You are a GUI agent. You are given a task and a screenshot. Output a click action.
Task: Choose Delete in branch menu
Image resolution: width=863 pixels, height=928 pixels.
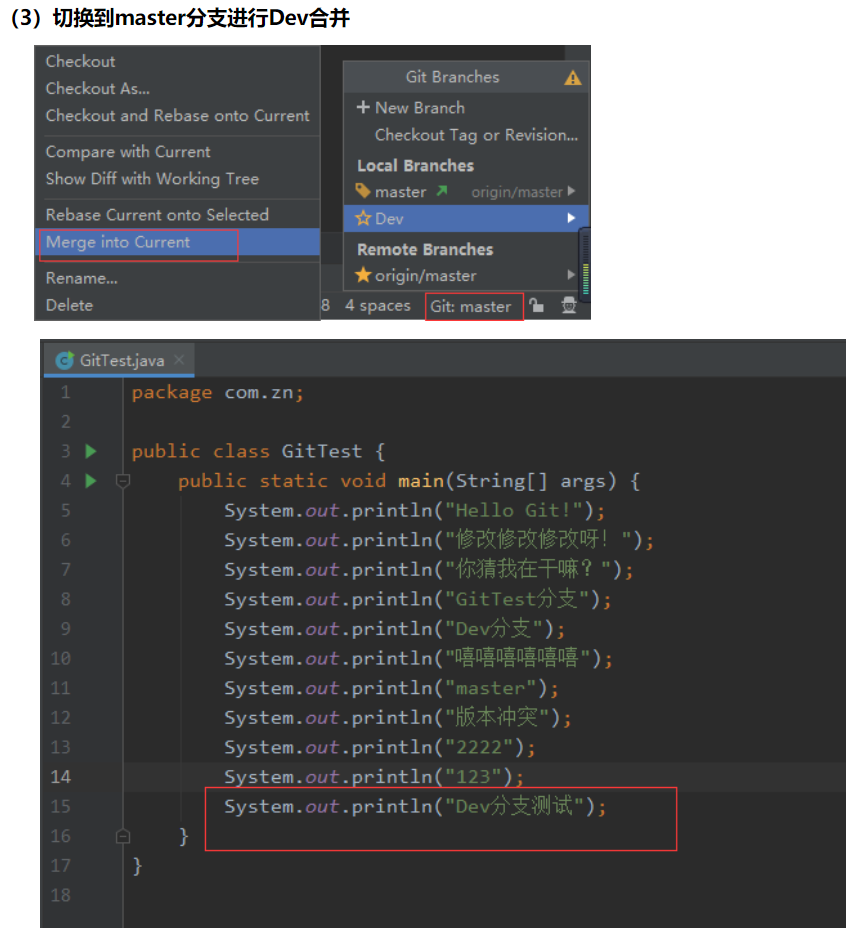click(69, 305)
